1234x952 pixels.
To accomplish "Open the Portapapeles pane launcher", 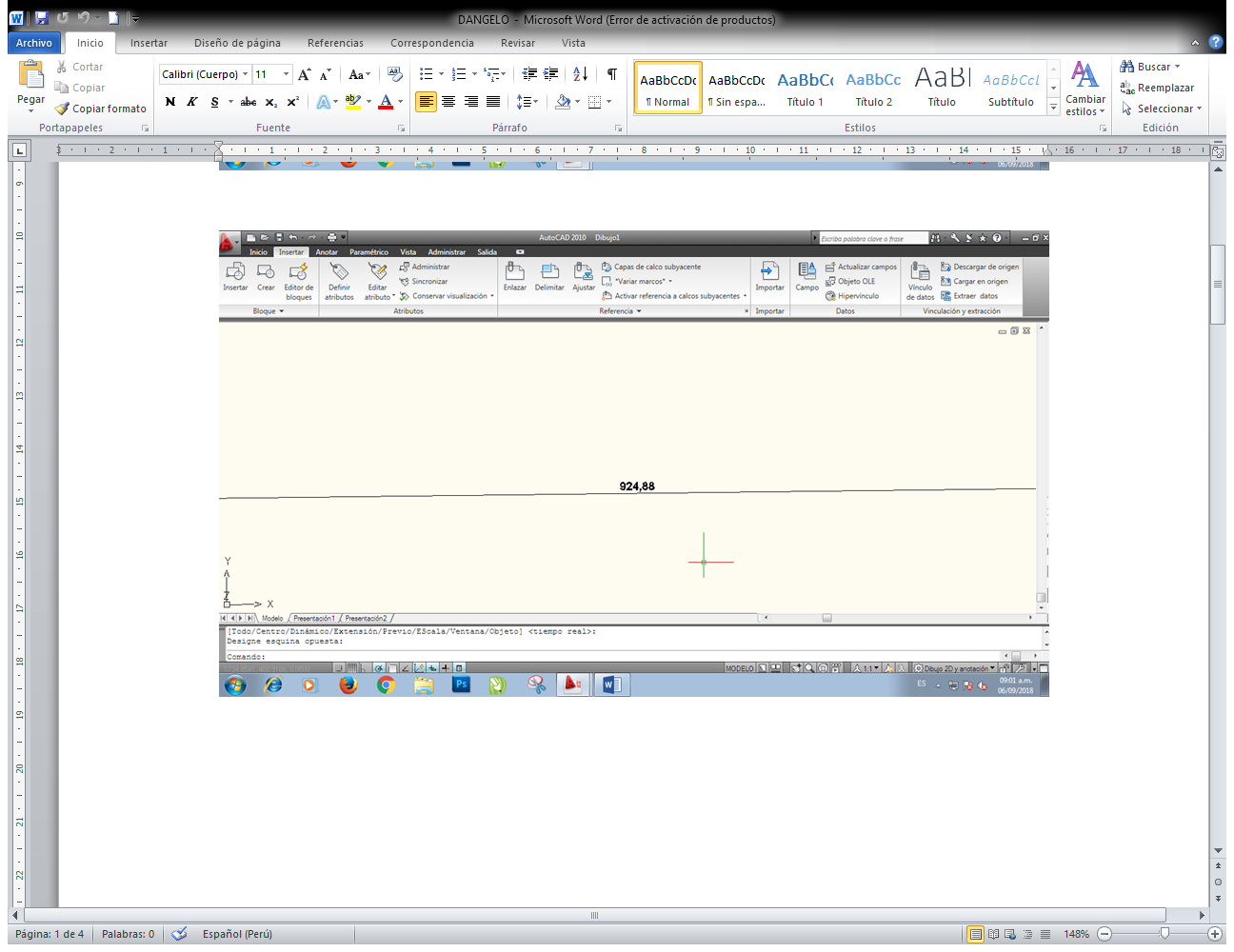I will [x=146, y=128].
